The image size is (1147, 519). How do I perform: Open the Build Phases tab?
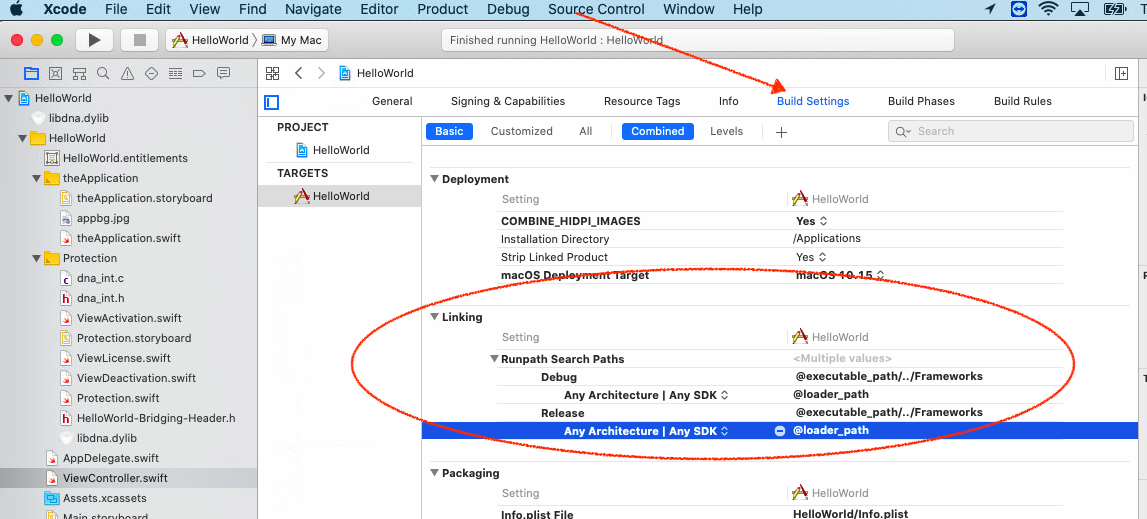(921, 101)
